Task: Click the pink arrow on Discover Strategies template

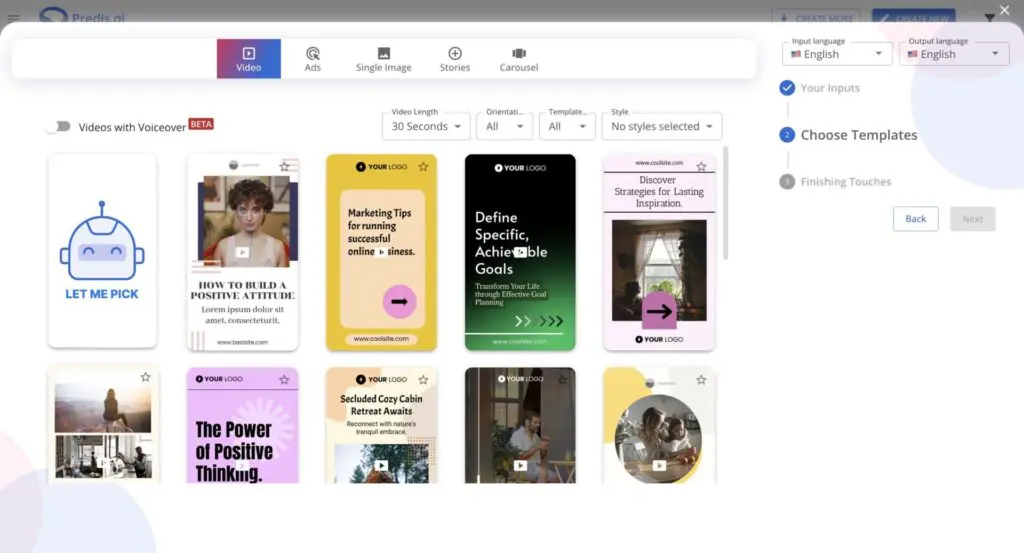Action: point(659,311)
